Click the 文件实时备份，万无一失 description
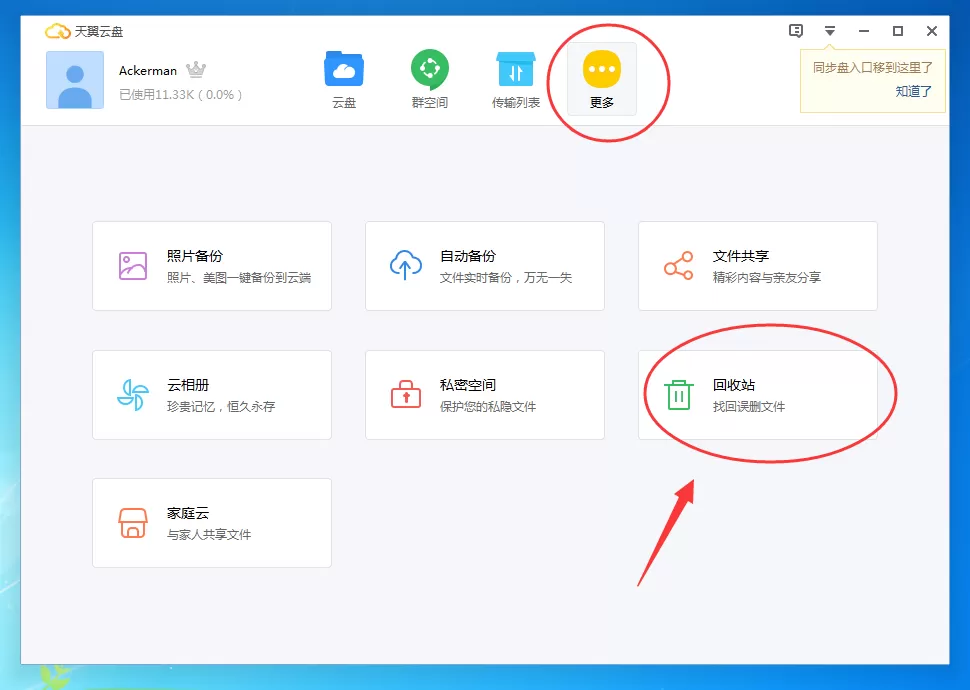 click(506, 278)
